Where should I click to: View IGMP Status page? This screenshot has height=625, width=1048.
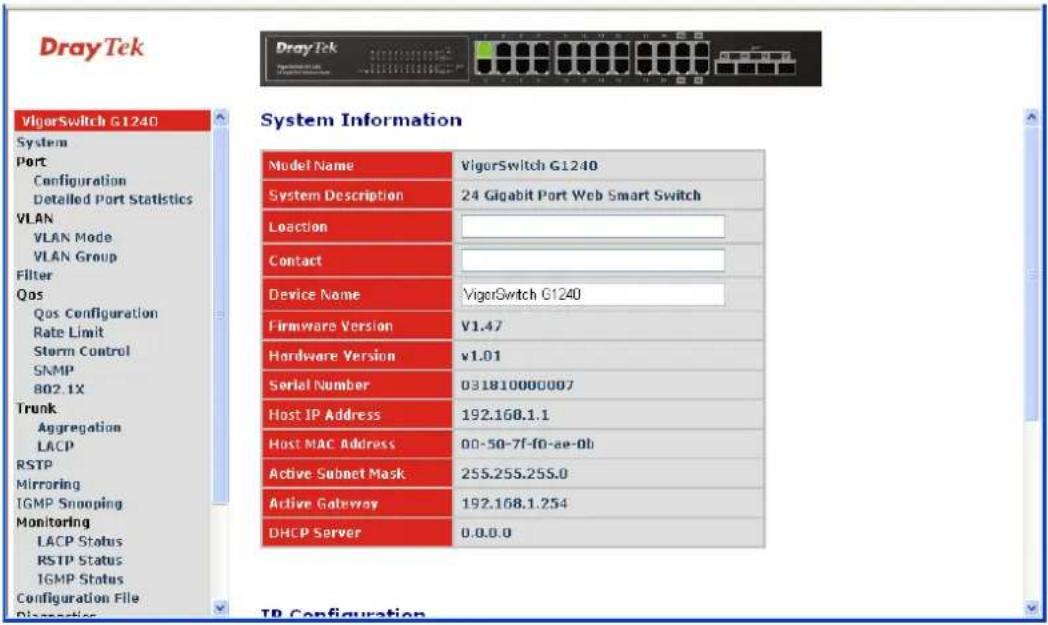(80, 579)
